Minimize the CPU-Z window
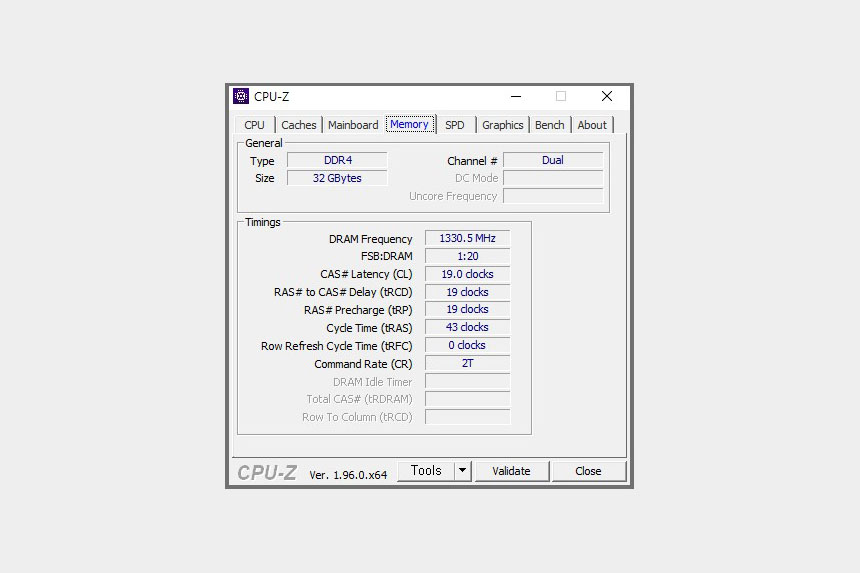Screen dimensions: 860x573 pyautogui.click(x=516, y=97)
